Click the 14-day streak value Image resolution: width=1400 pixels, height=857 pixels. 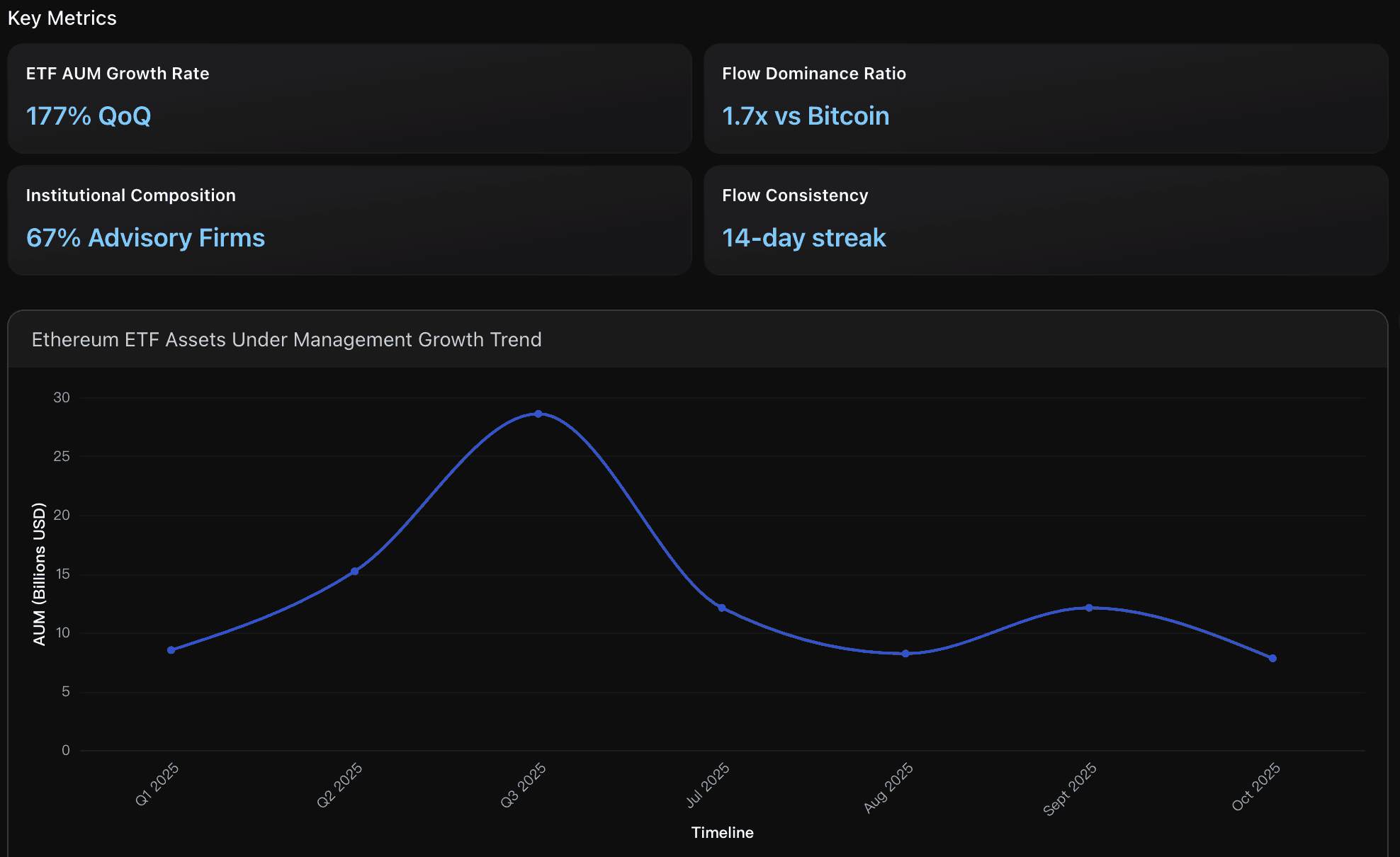tap(803, 238)
